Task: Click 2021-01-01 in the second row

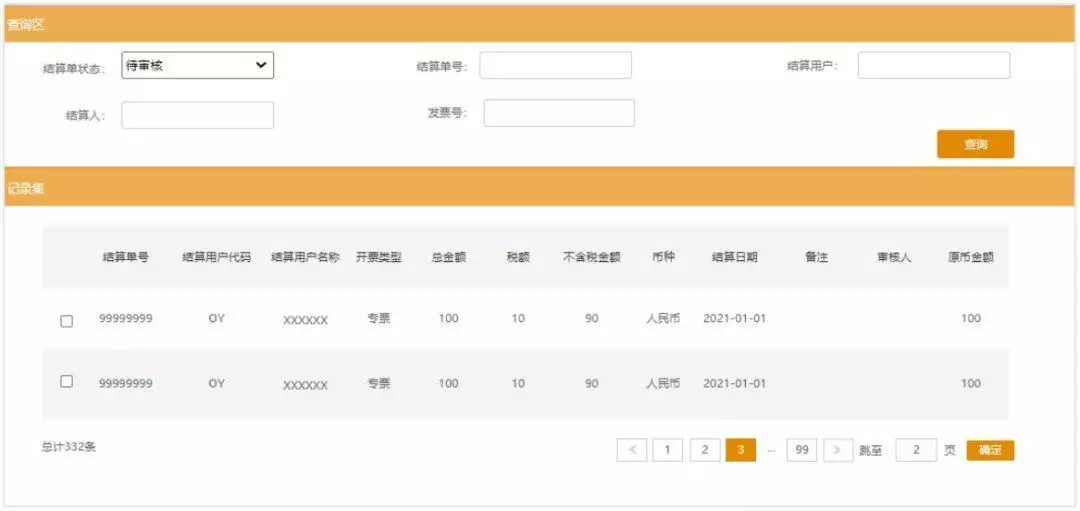Action: click(x=734, y=384)
